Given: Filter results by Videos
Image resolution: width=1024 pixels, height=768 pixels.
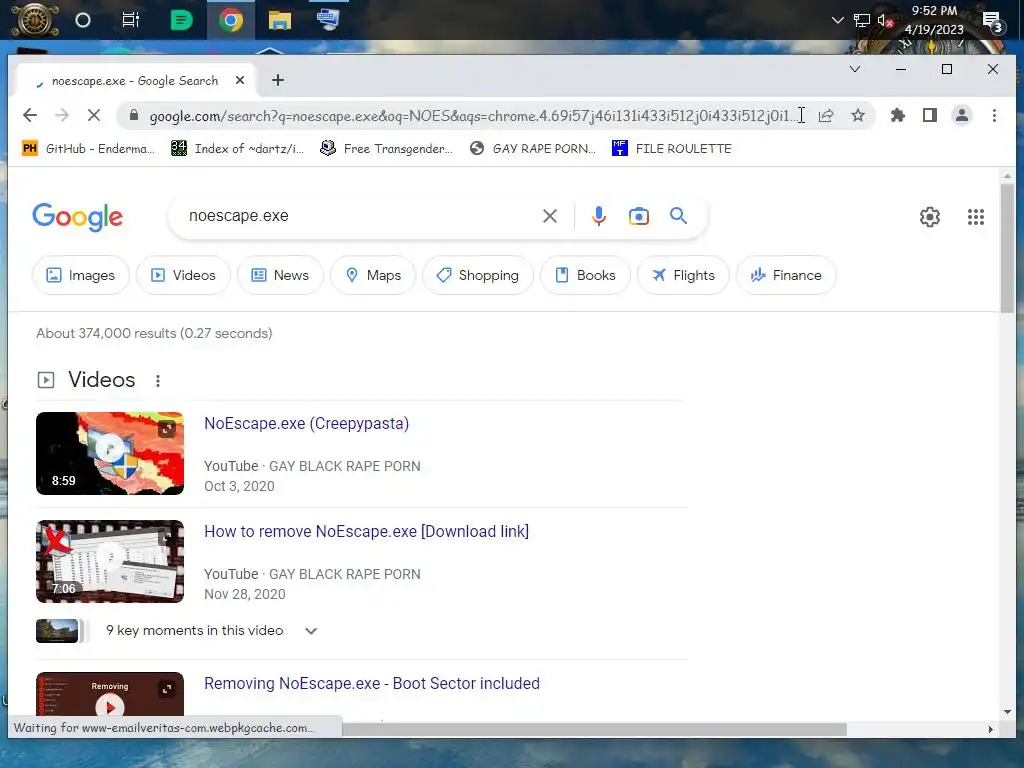Looking at the screenshot, I should (x=184, y=276).
